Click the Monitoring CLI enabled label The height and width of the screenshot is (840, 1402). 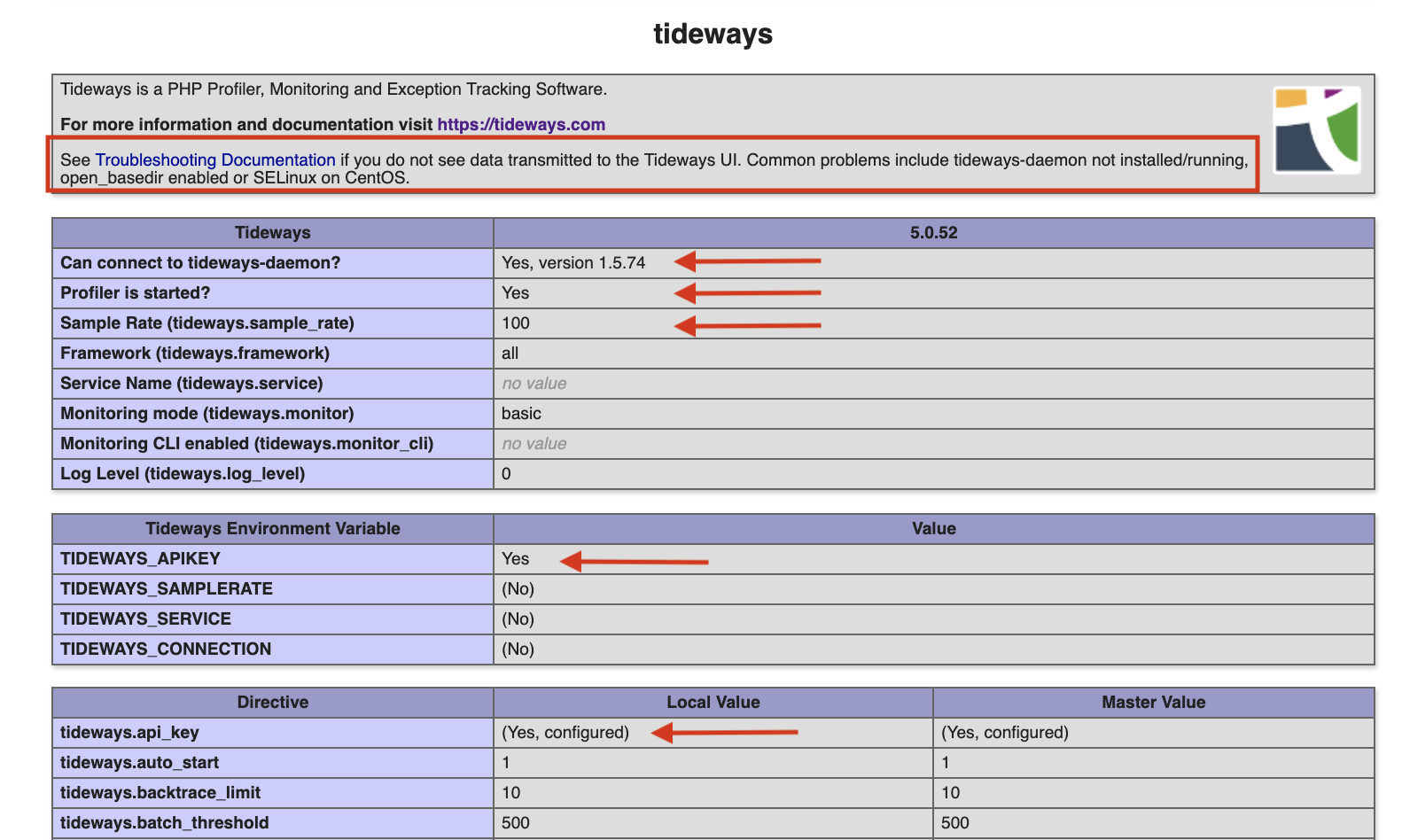(247, 444)
